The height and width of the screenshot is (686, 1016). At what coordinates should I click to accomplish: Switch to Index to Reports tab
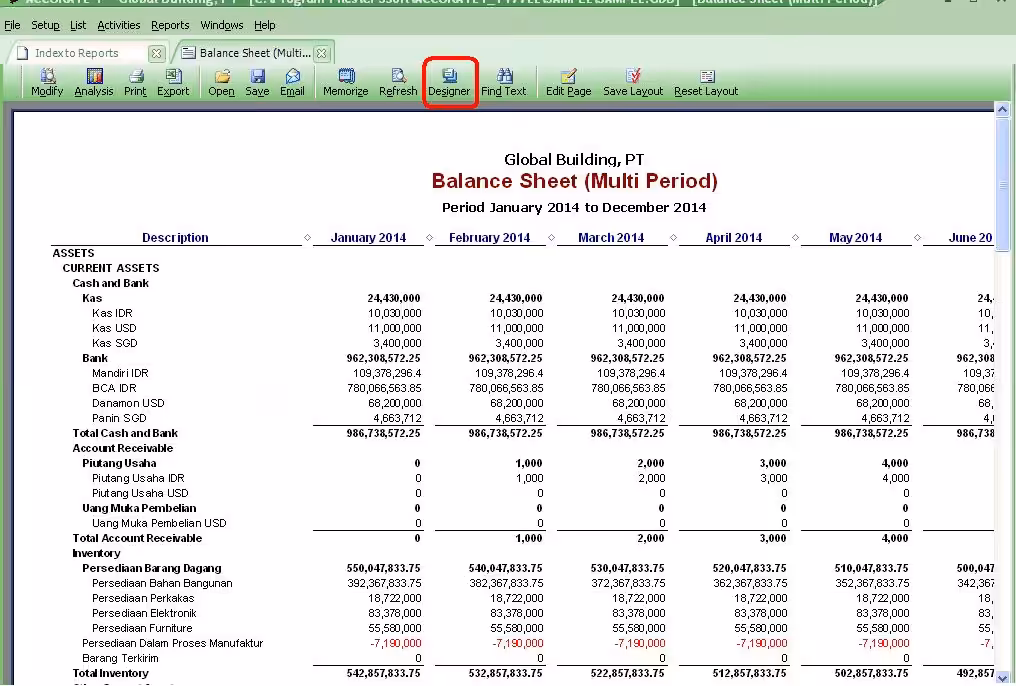pos(76,53)
